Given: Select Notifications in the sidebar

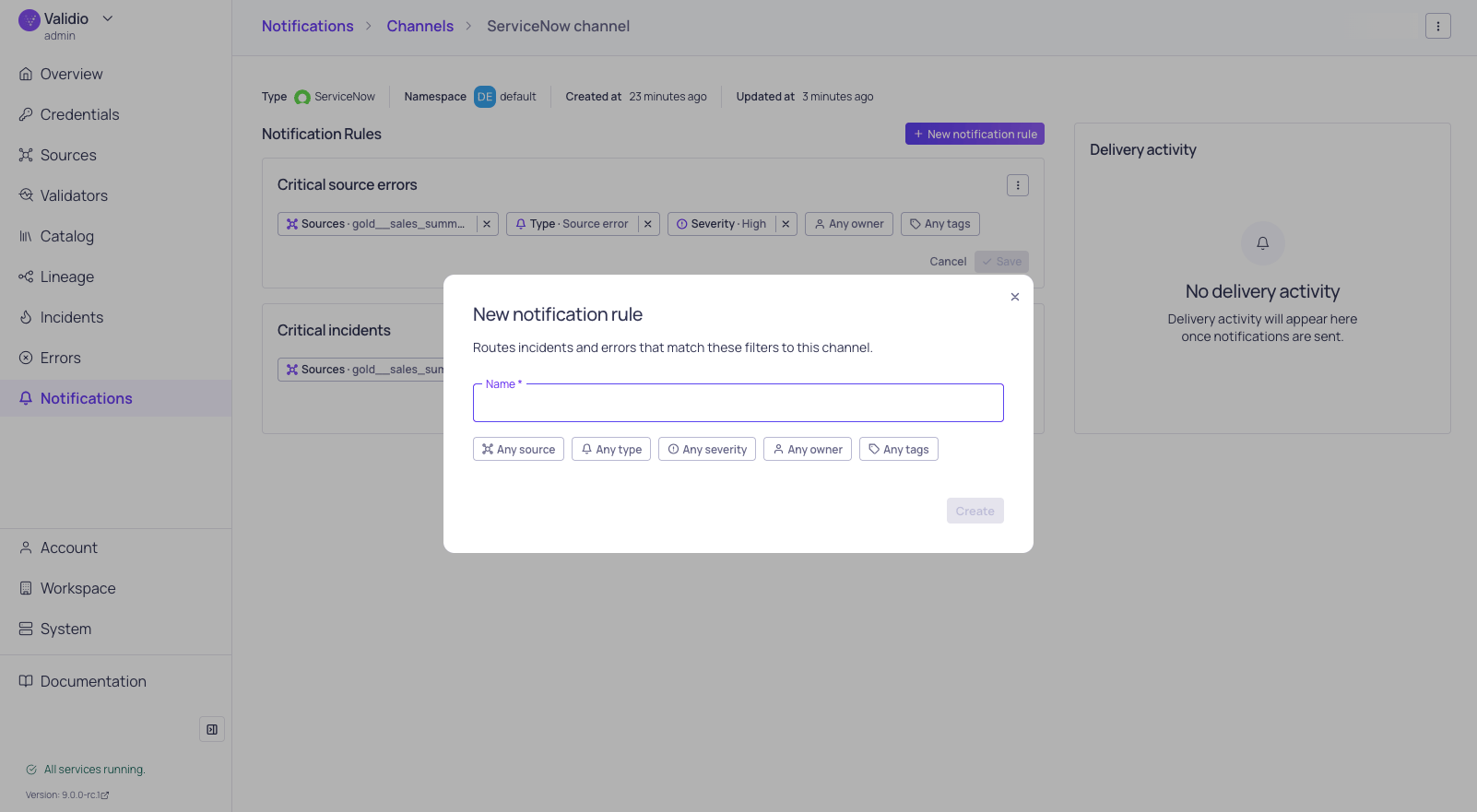Looking at the screenshot, I should point(116,398).
